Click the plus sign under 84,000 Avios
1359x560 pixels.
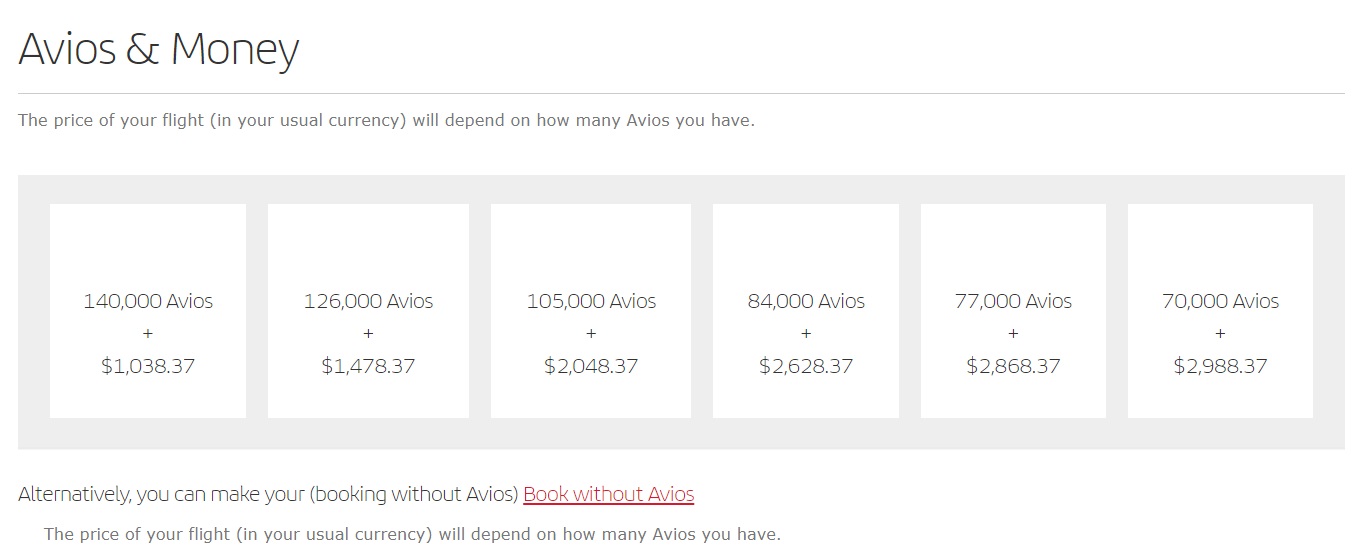tap(806, 333)
